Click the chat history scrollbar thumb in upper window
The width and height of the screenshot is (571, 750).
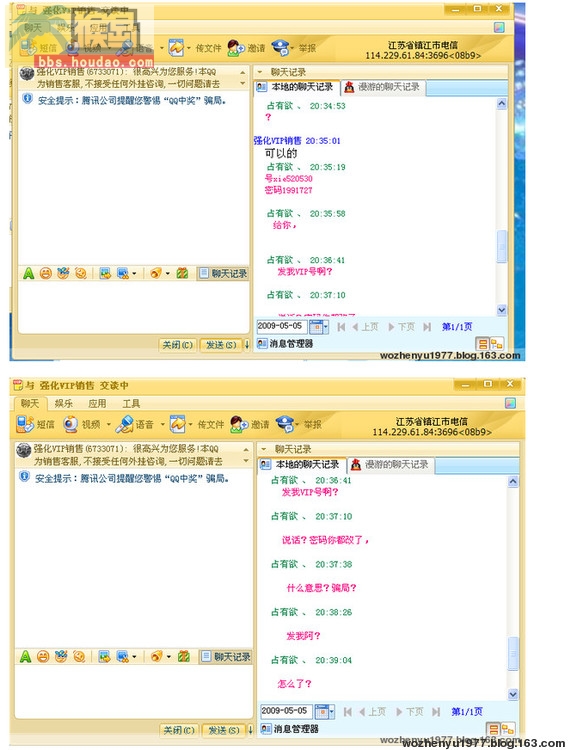(x=502, y=246)
